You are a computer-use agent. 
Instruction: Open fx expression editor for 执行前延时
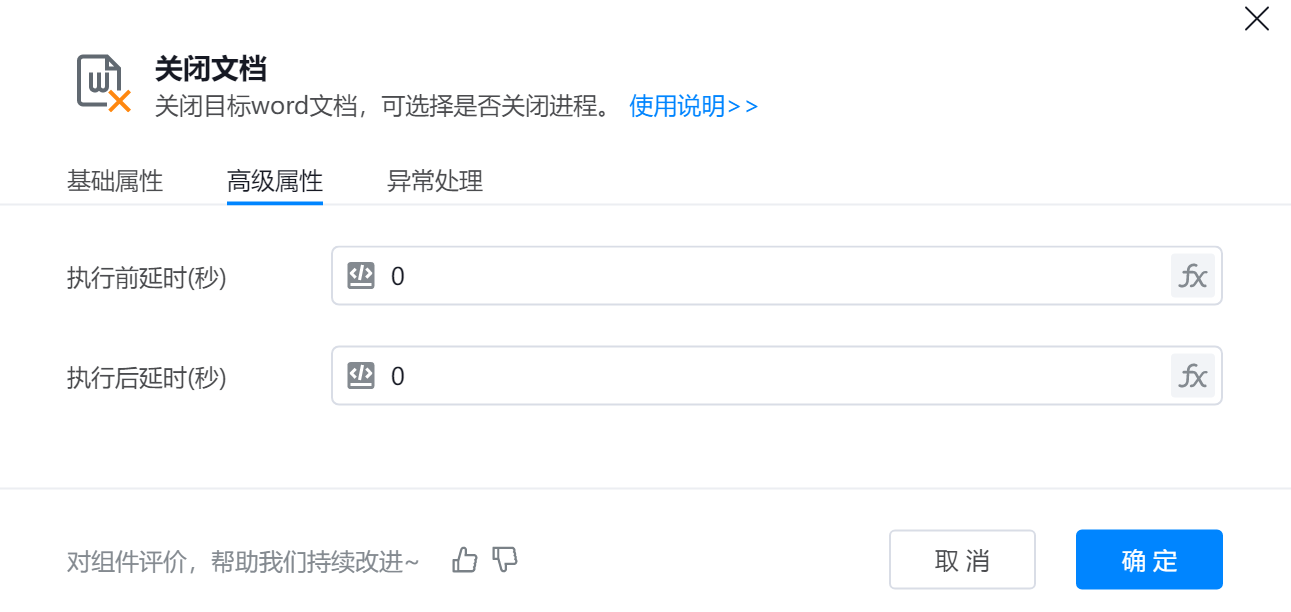click(1193, 276)
